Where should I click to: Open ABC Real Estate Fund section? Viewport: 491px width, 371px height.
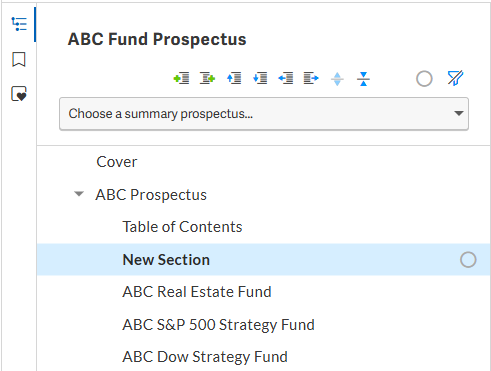pos(197,292)
